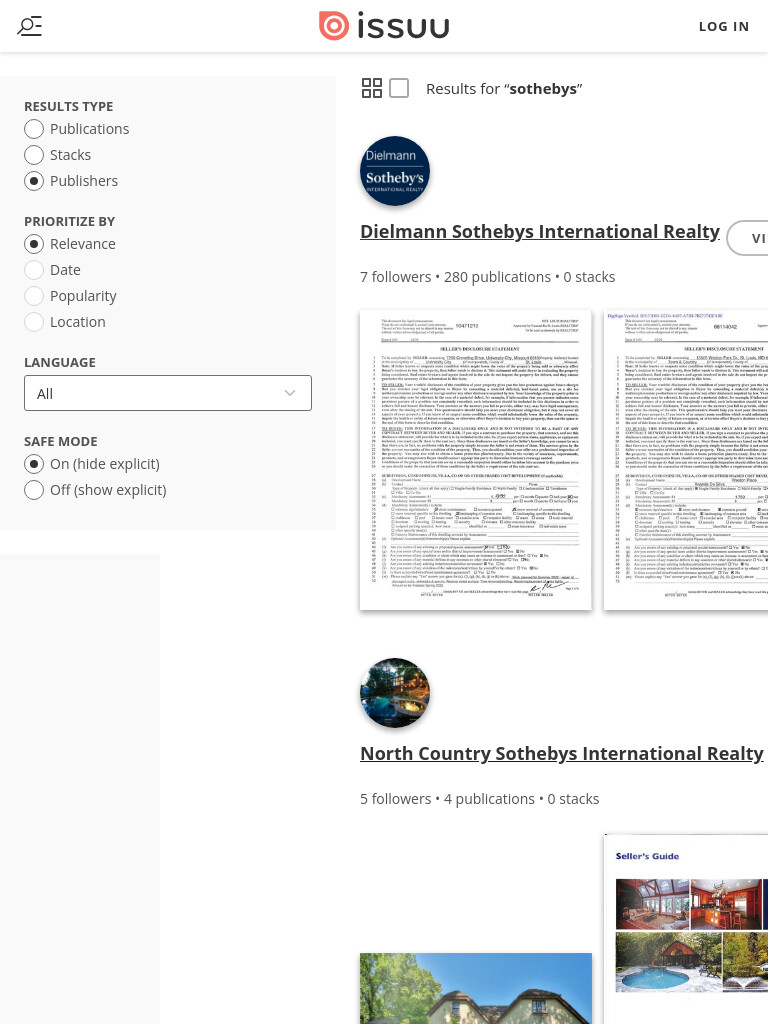This screenshot has width=768, height=1024.
Task: Switch to list view layout
Action: coord(399,88)
